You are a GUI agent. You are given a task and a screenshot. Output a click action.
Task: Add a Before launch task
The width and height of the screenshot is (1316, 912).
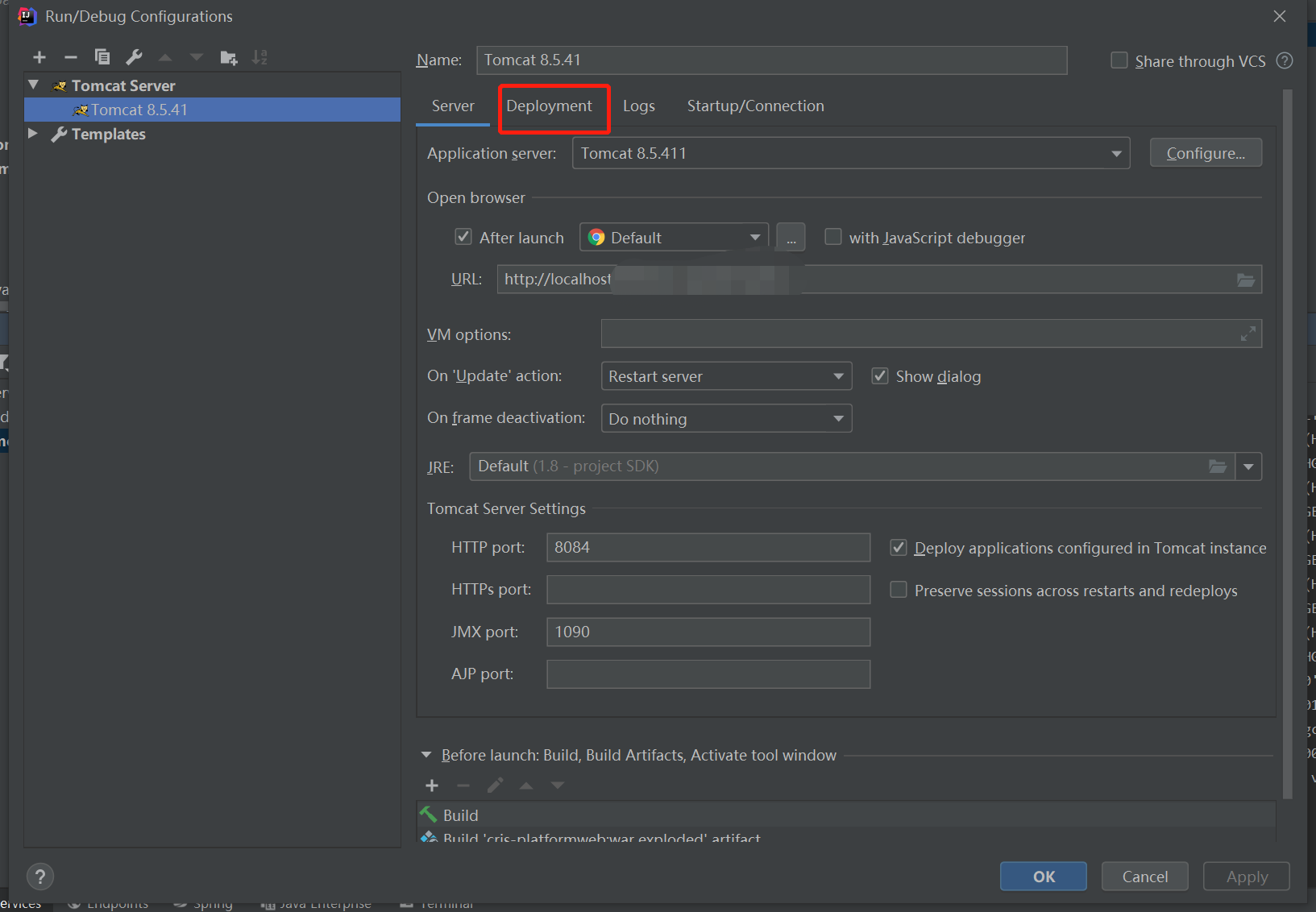tap(432, 786)
